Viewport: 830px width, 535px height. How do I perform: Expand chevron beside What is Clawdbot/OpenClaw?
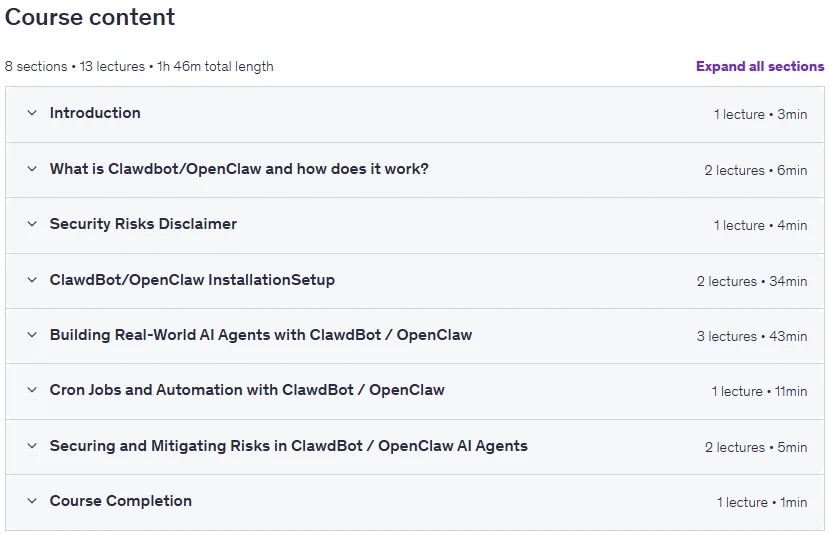coord(32,169)
